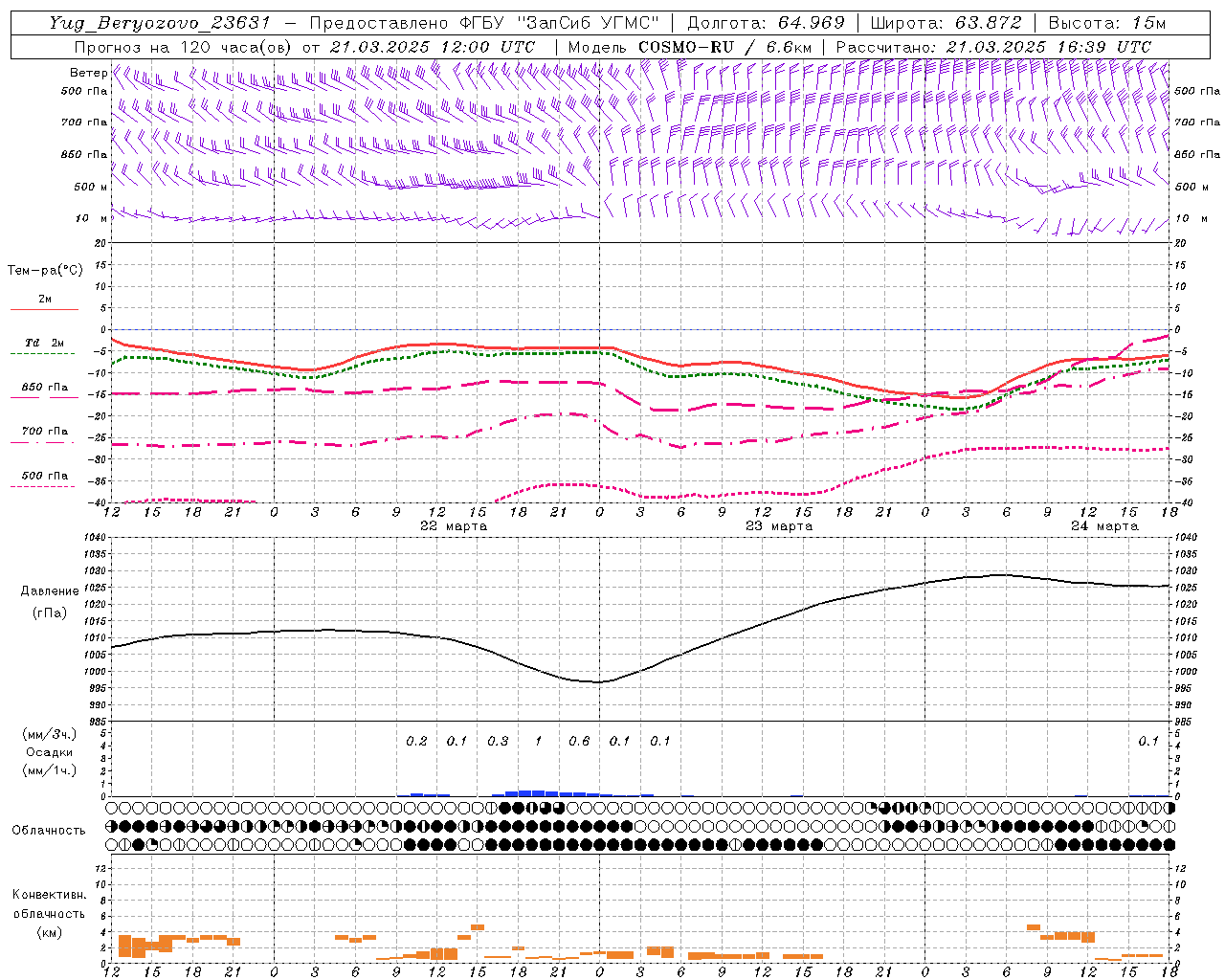Click the elevation text Высота: 15м
The width and height of the screenshot is (1225, 980).
pyautogui.click(x=1107, y=22)
